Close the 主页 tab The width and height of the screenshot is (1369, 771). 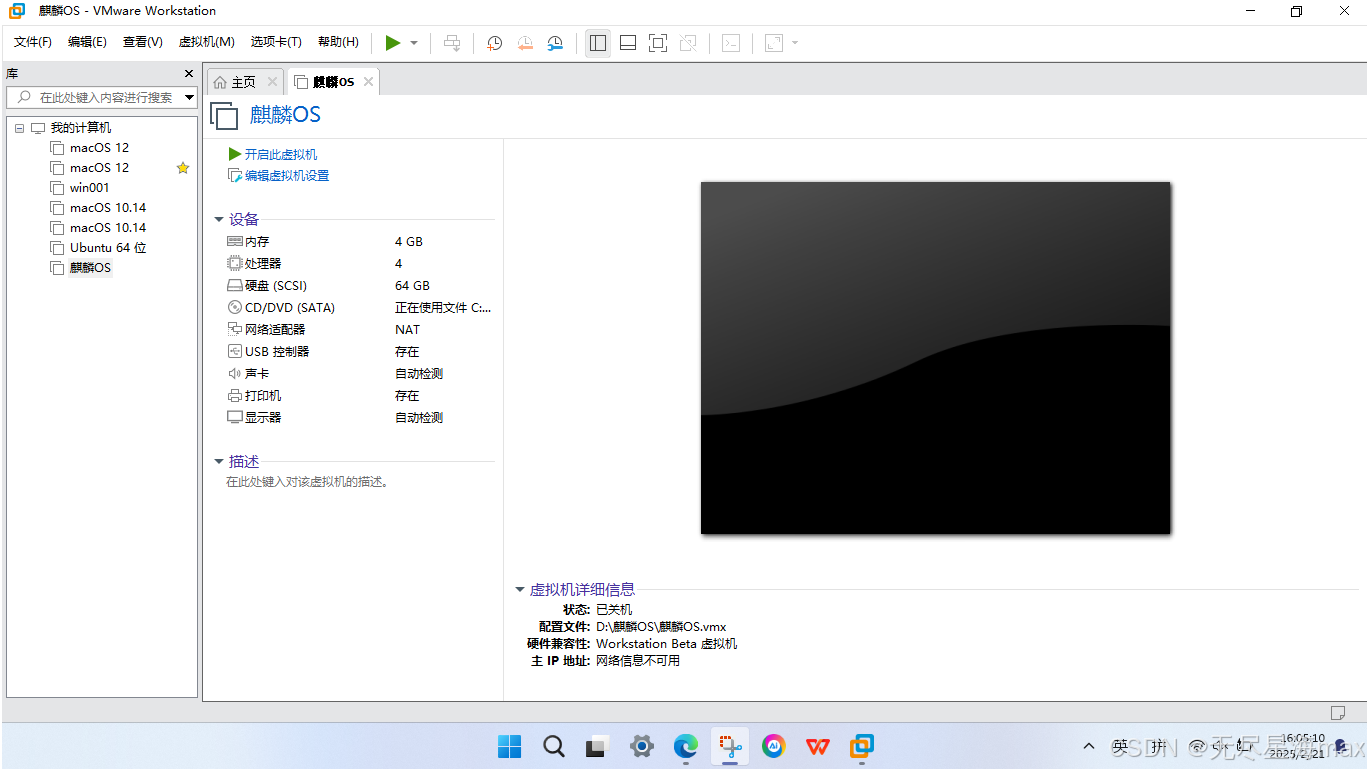point(272,82)
